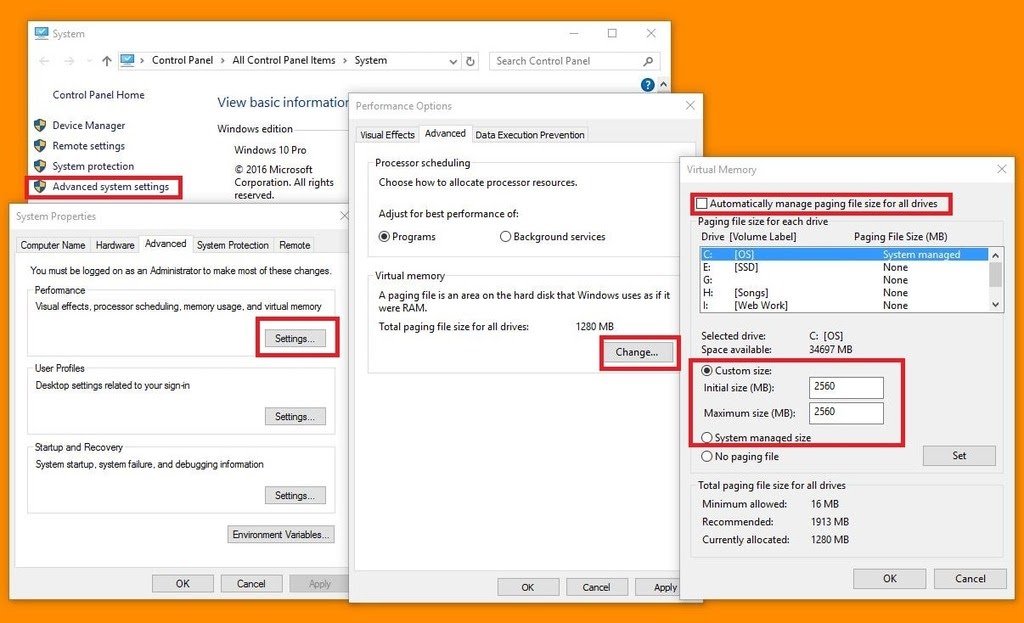Click the refresh icon in address bar
Image resolution: width=1024 pixels, height=623 pixels.
471,61
